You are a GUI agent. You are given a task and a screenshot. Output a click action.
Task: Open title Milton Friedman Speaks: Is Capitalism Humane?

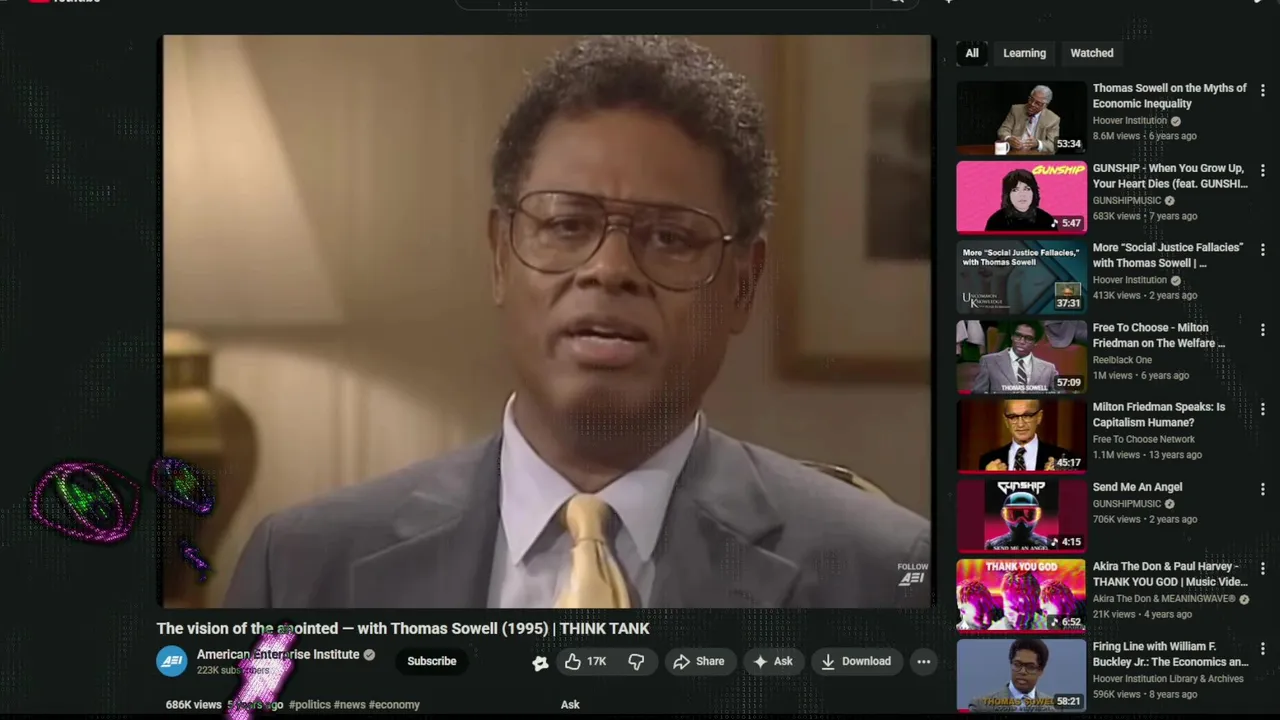point(1158,415)
